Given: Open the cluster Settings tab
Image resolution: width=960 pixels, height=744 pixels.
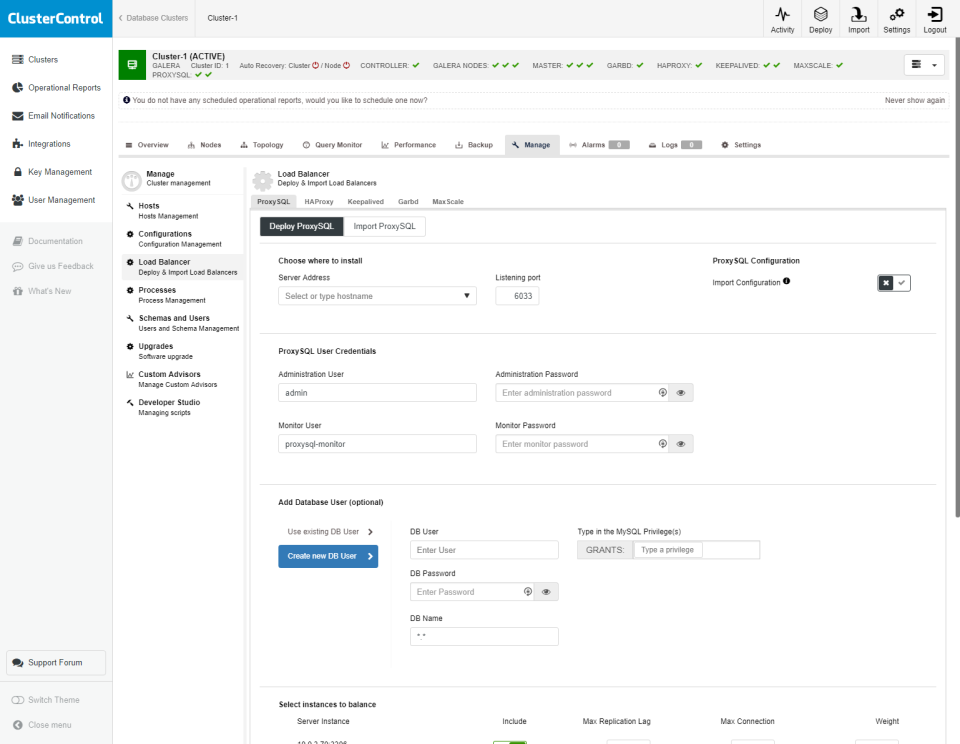Looking at the screenshot, I should [x=741, y=145].
